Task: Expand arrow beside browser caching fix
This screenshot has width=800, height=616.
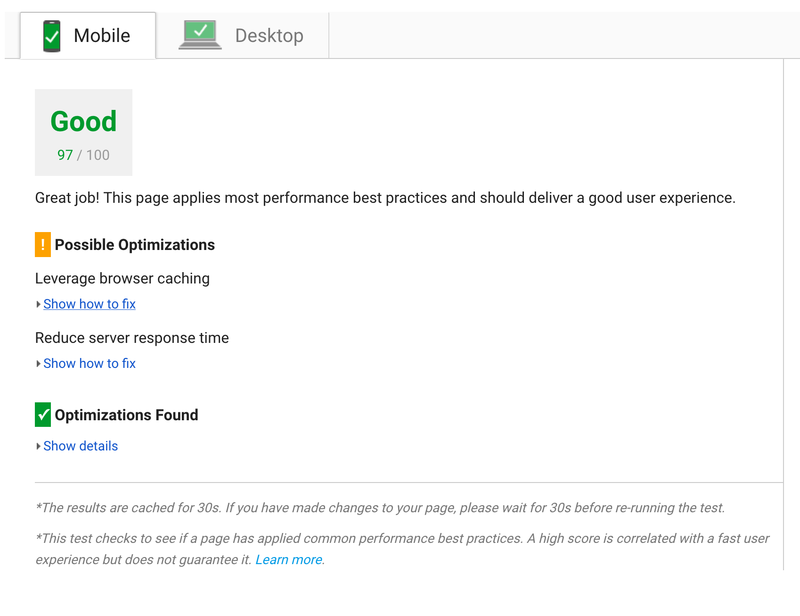Action: (x=38, y=304)
